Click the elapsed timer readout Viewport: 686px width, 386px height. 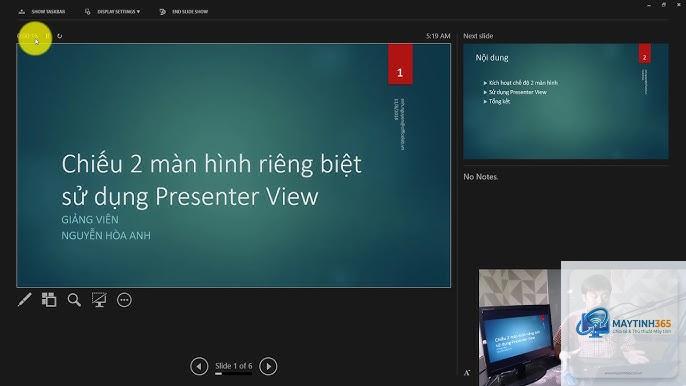pyautogui.click(x=29, y=36)
